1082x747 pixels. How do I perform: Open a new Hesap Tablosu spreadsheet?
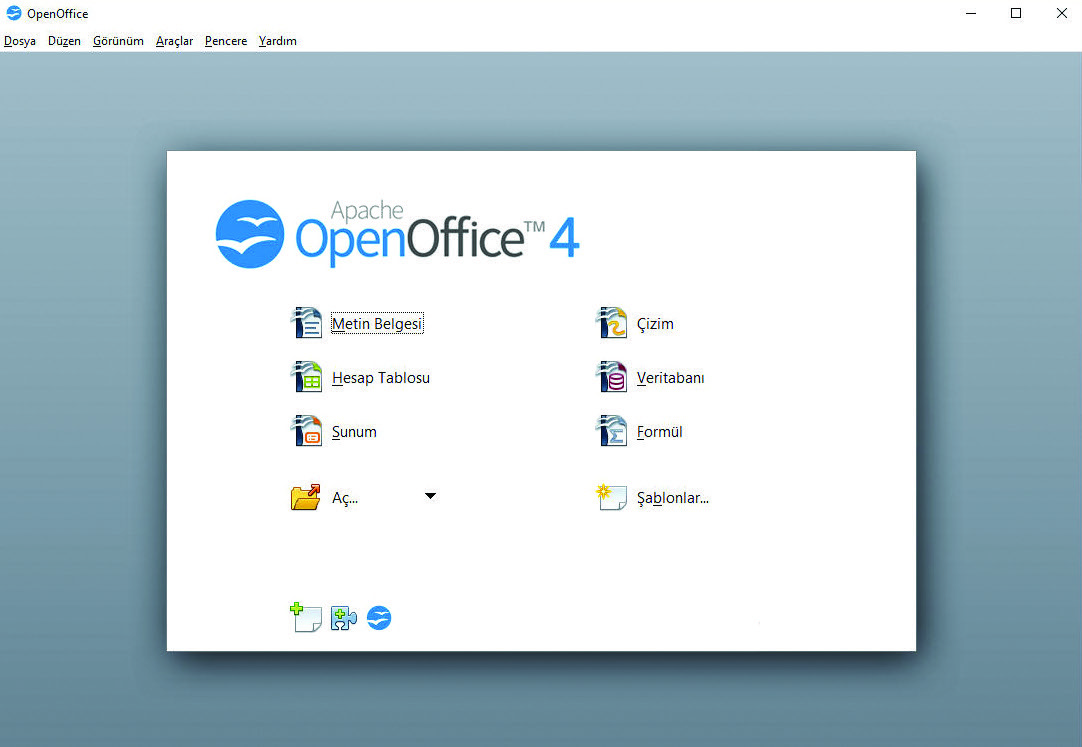[380, 378]
